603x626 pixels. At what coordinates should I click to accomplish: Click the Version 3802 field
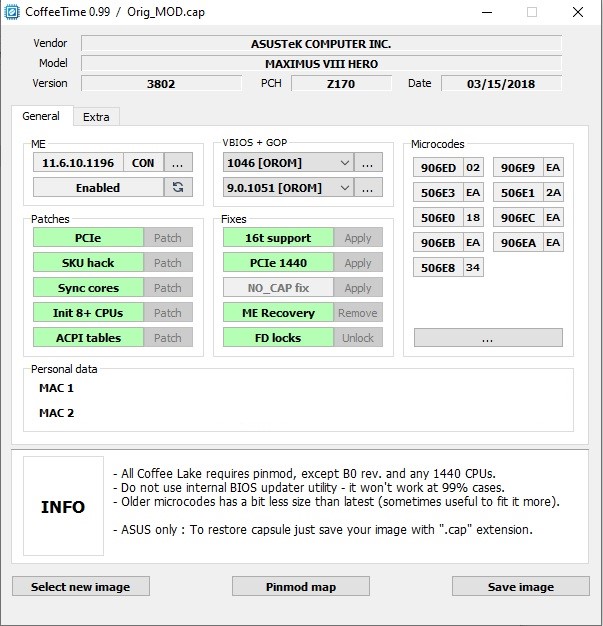tap(161, 83)
